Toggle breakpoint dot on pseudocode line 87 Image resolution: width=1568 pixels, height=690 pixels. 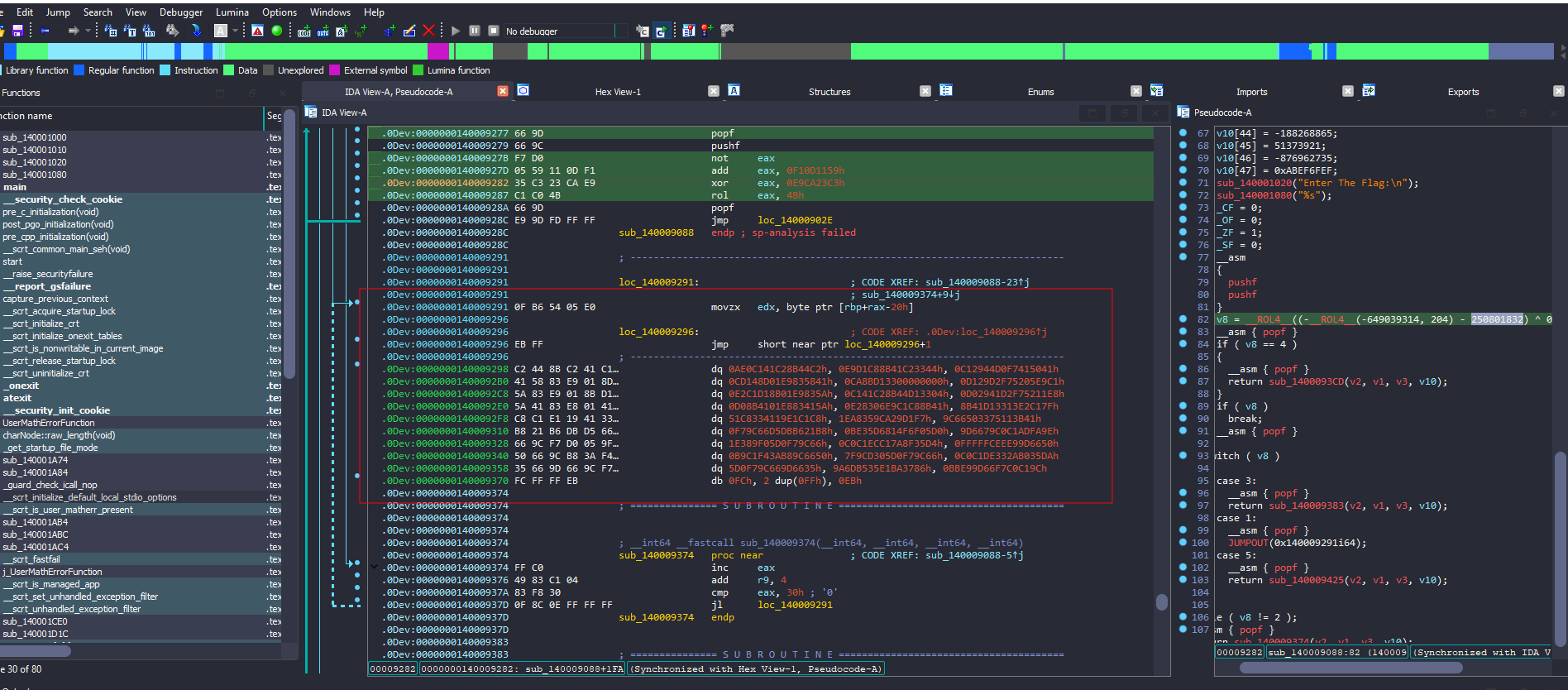(1183, 381)
